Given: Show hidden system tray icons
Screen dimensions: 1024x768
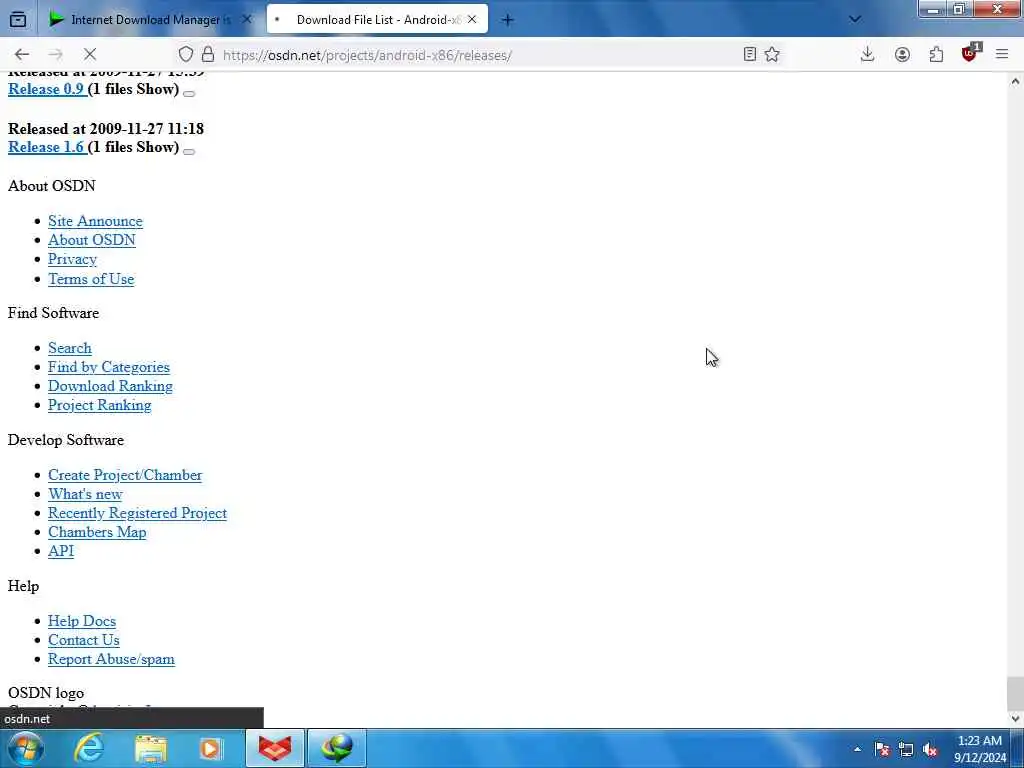Looking at the screenshot, I should click(x=857, y=749).
